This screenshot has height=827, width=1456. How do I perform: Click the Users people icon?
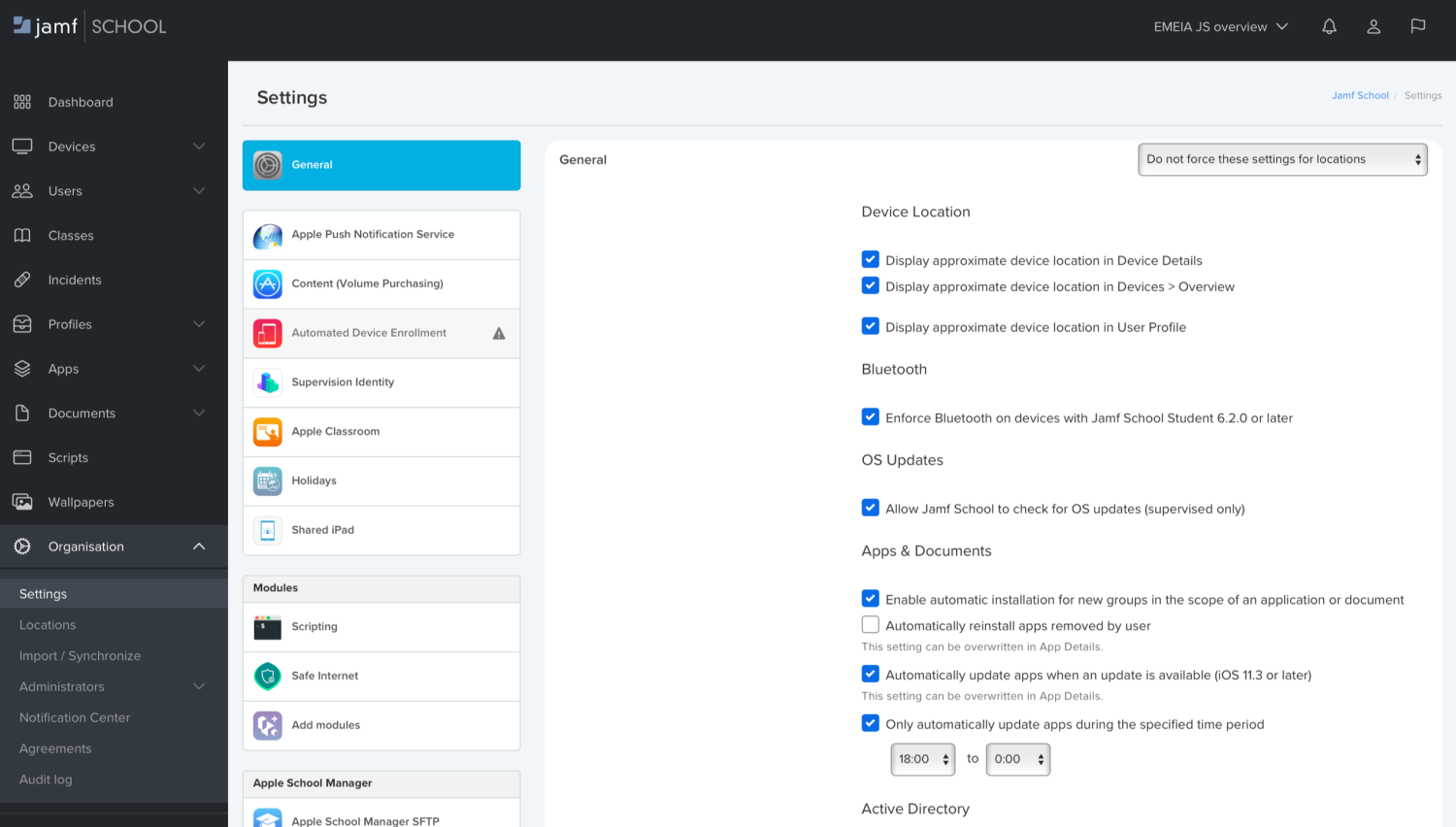pos(22,191)
